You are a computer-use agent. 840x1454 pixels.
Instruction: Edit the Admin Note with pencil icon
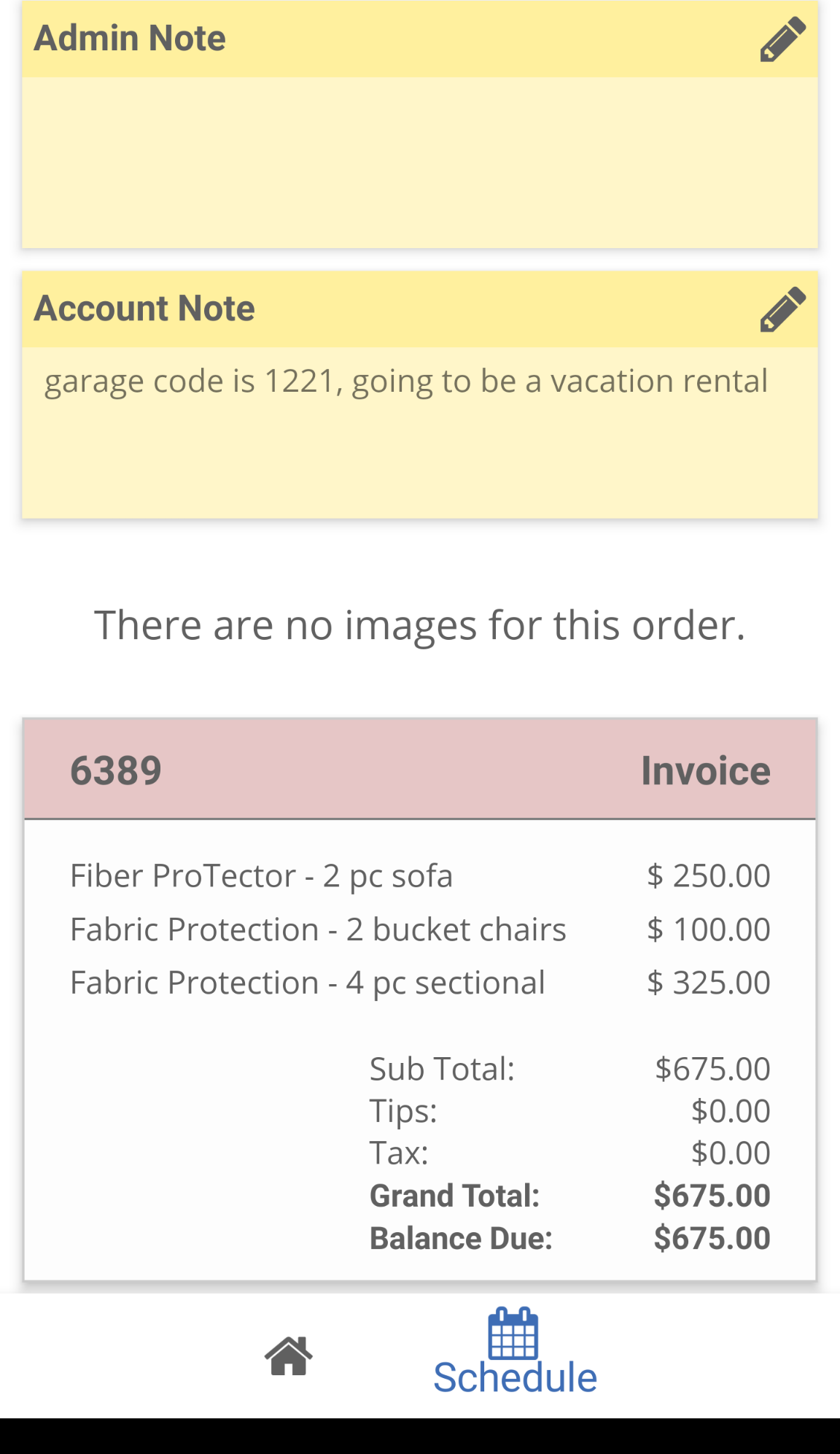point(782,39)
